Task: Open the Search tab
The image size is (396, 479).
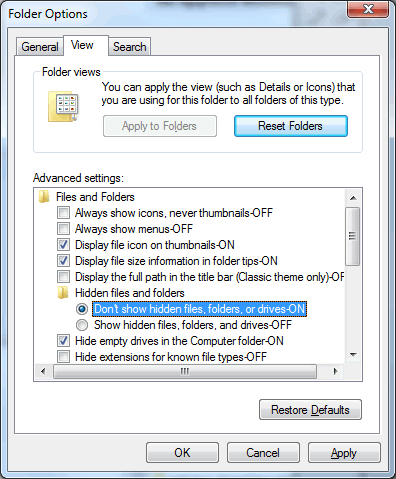Action: [130, 47]
